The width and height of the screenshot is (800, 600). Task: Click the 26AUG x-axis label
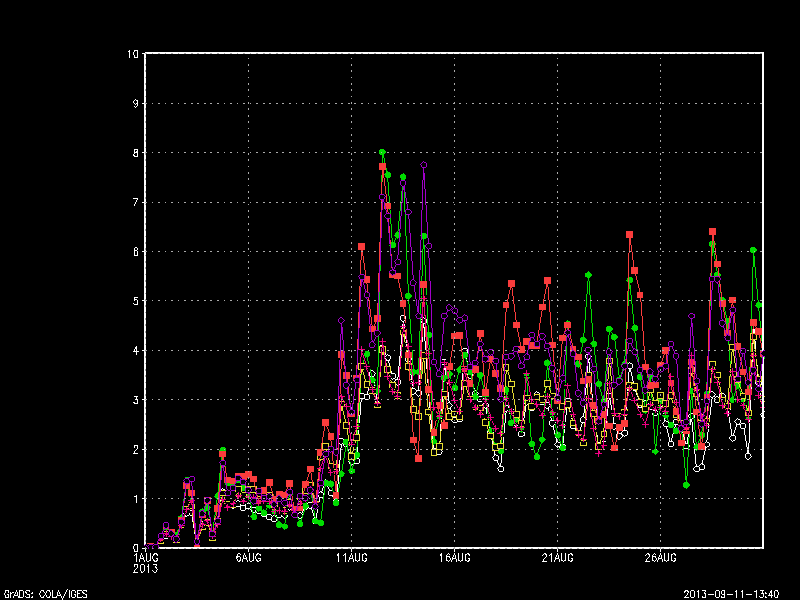660,558
